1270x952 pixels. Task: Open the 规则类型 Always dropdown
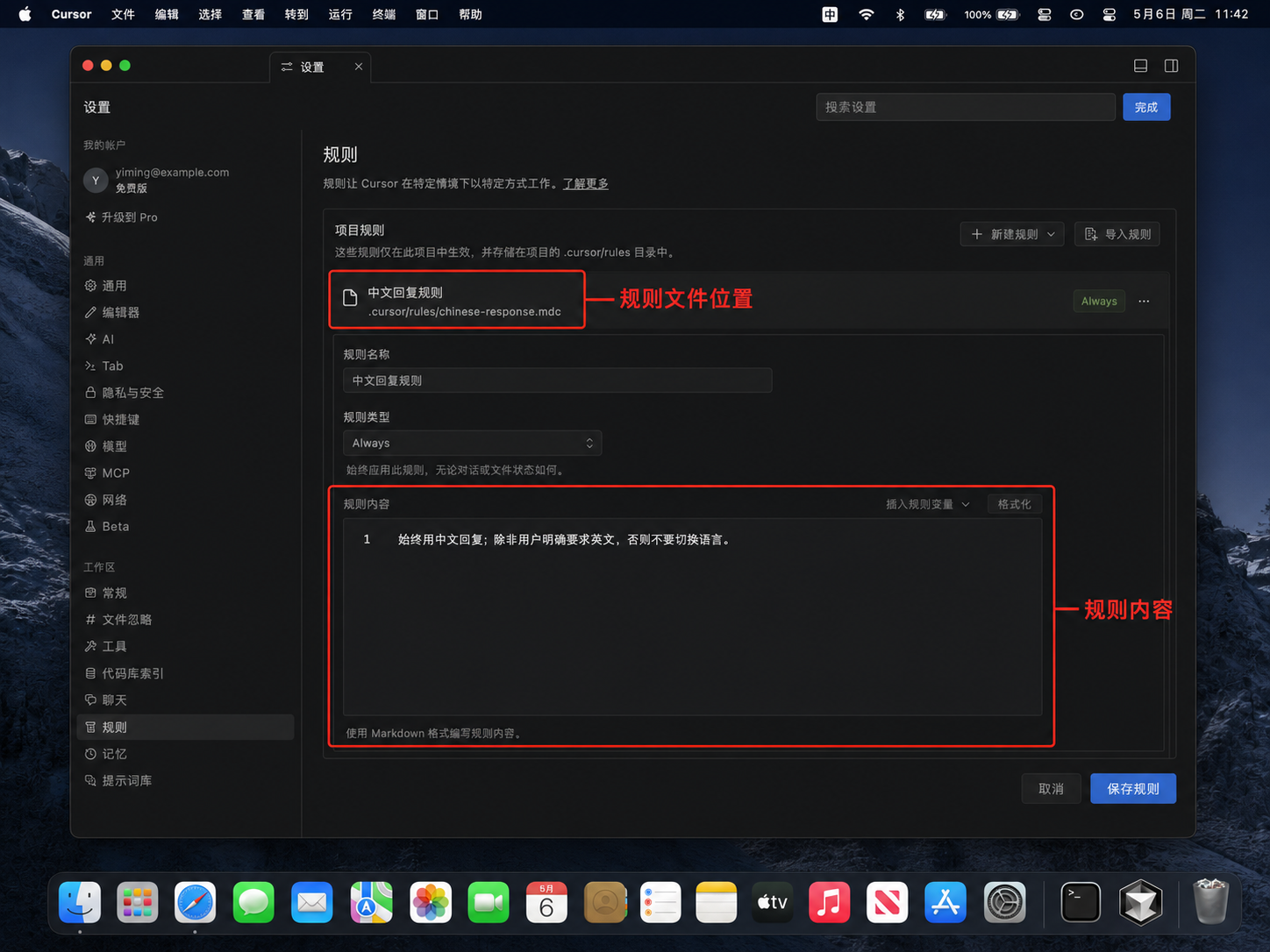click(472, 443)
